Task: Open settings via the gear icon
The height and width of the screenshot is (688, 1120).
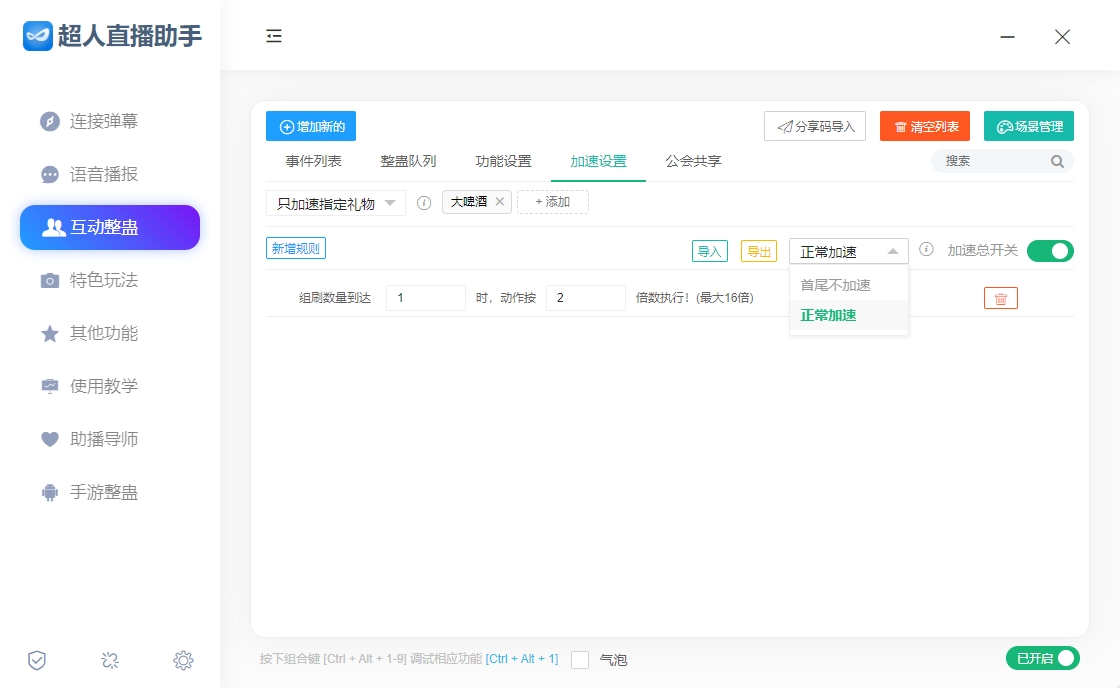Action: coord(183,660)
